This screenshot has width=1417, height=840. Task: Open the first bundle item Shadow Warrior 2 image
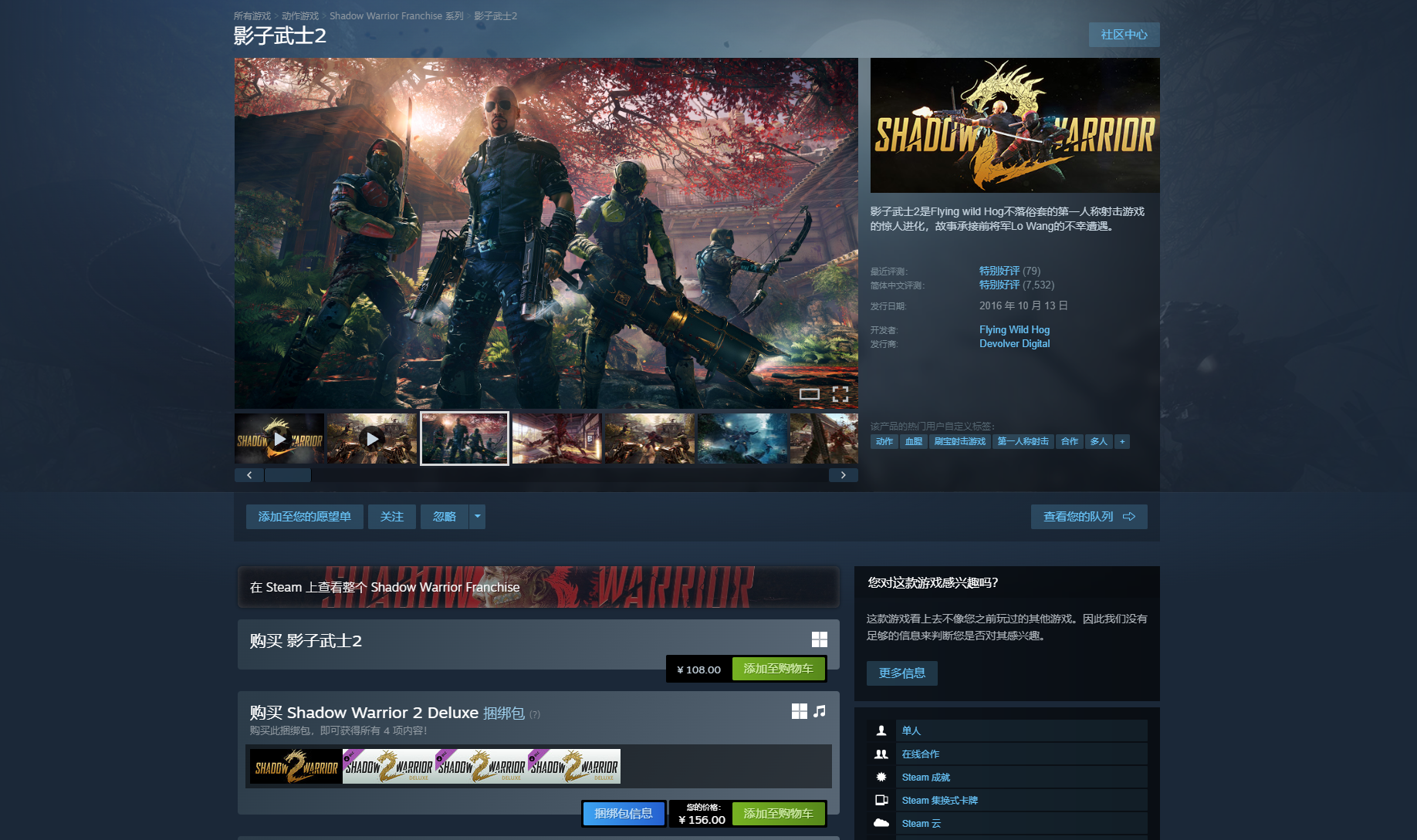296,767
